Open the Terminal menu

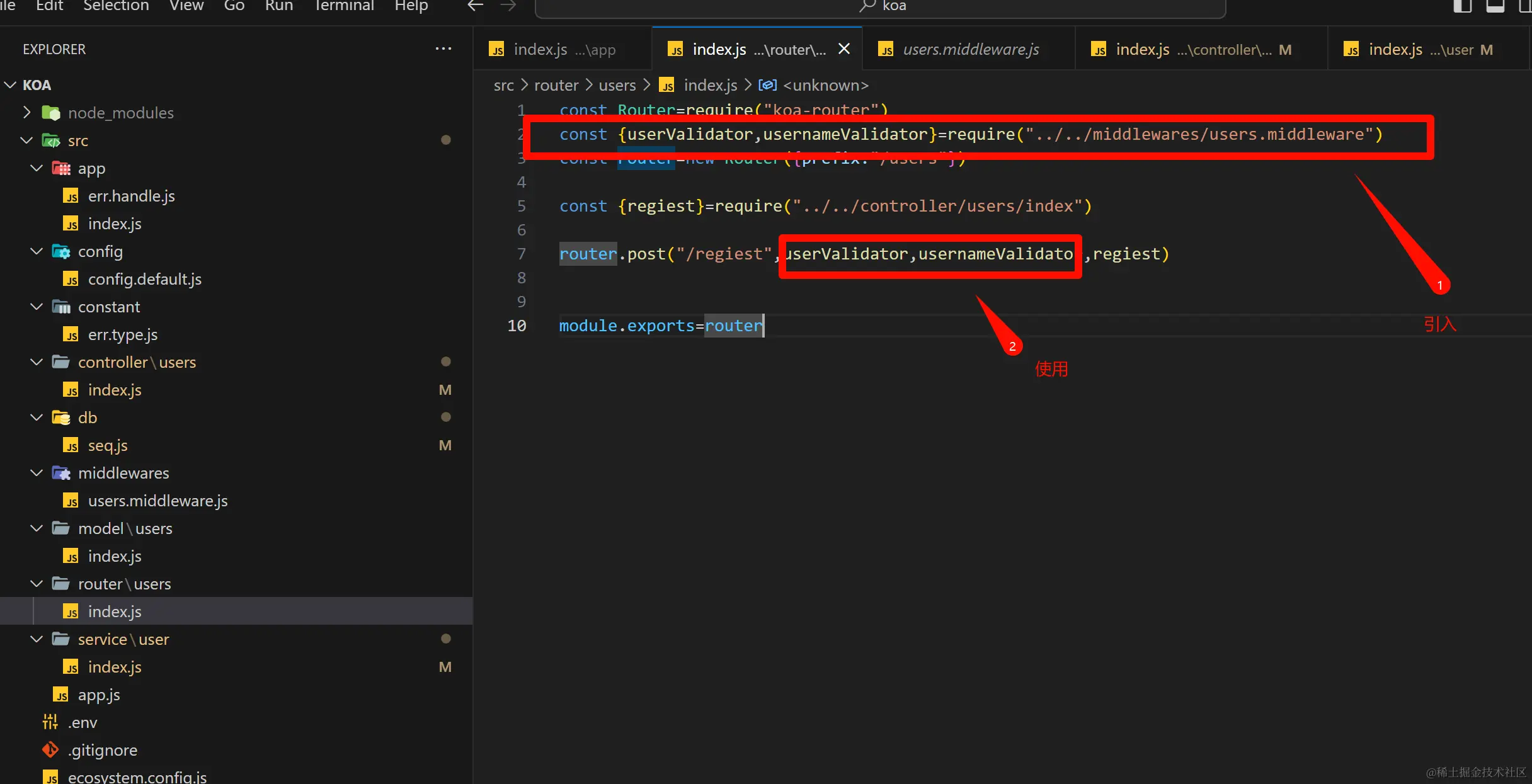(x=344, y=6)
